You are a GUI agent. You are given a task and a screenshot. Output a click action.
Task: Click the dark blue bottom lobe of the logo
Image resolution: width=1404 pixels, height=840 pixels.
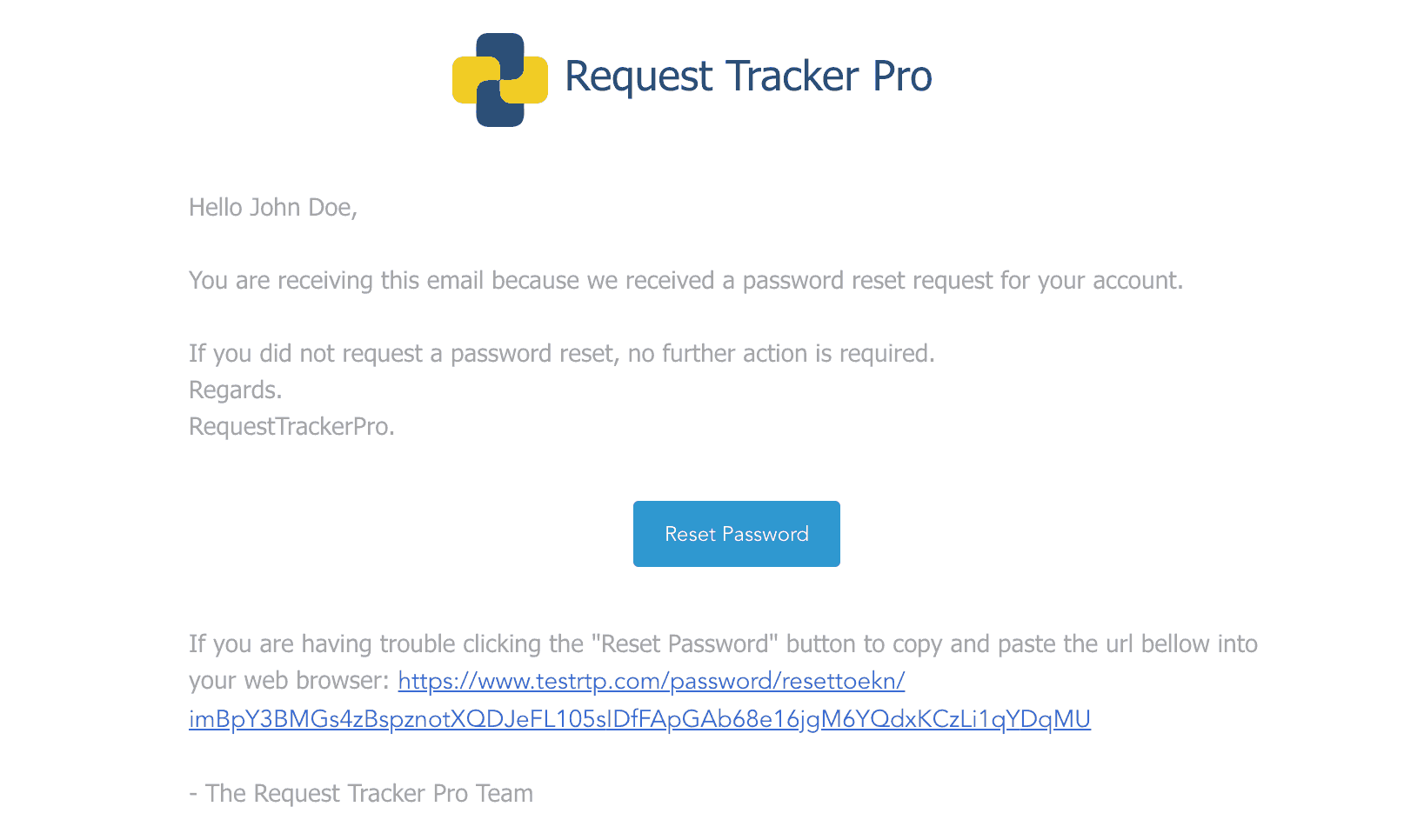click(500, 106)
